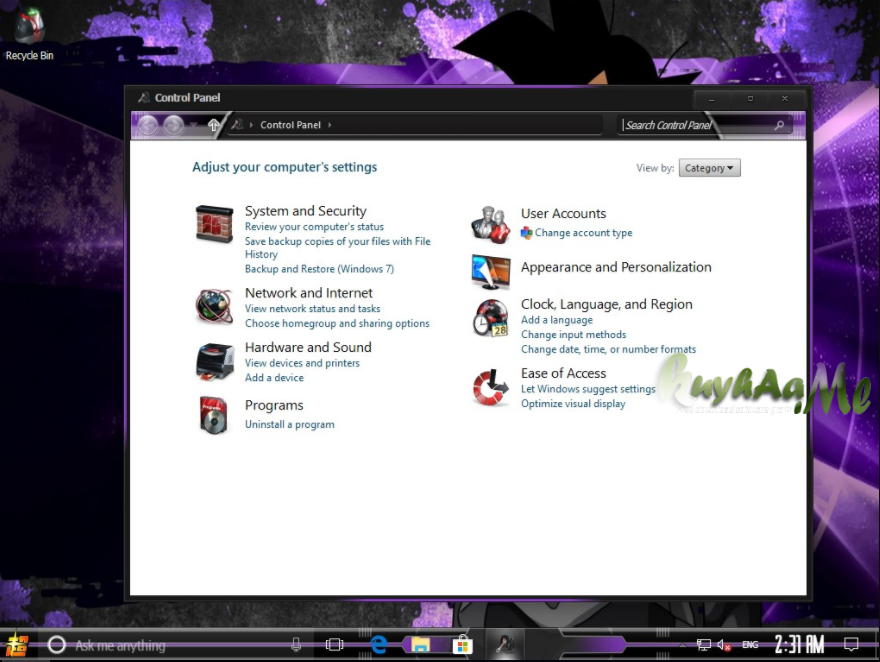
Task: Click the Ask me anything search box
Action: tap(174, 645)
